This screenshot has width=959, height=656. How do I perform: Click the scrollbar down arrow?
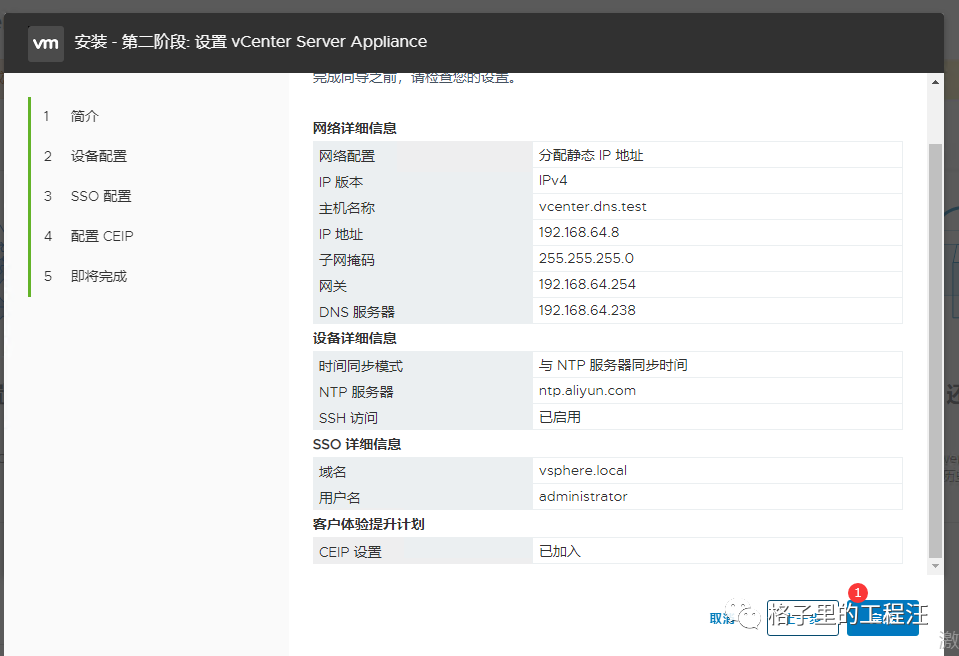click(935, 566)
